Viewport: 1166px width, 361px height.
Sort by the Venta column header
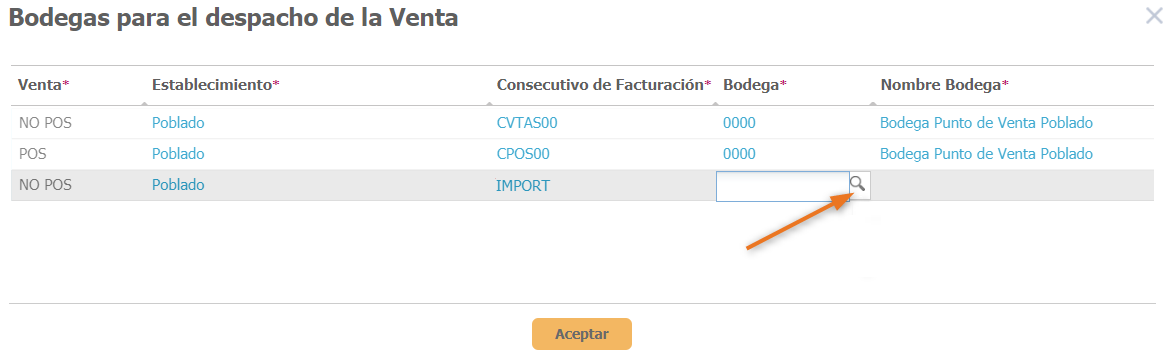point(43,85)
